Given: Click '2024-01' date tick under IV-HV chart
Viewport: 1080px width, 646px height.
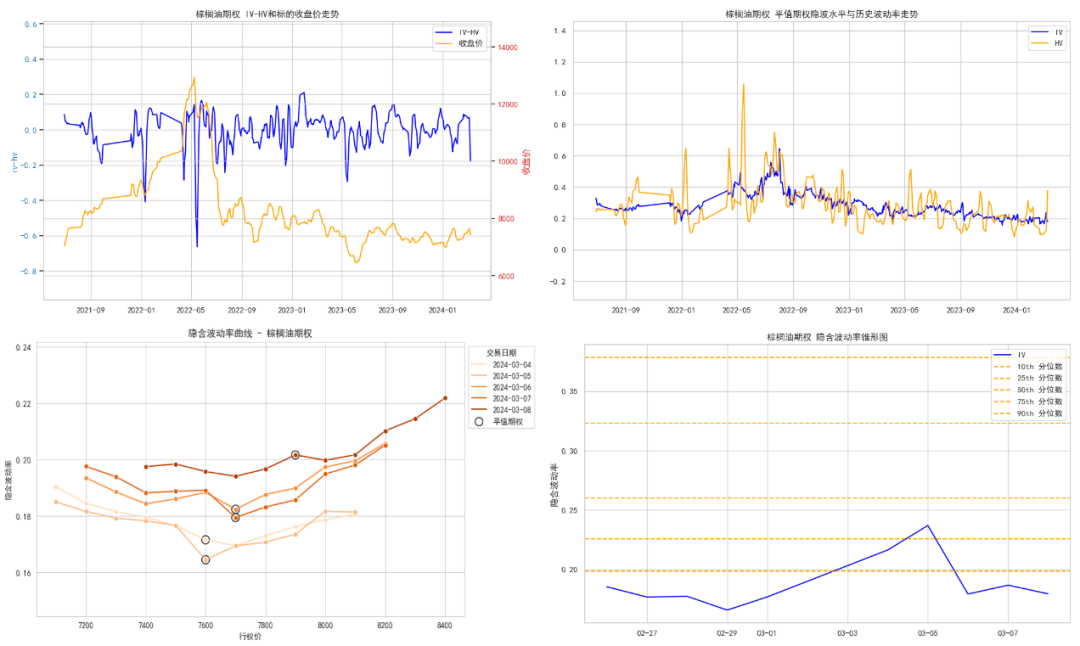Looking at the screenshot, I should (442, 311).
